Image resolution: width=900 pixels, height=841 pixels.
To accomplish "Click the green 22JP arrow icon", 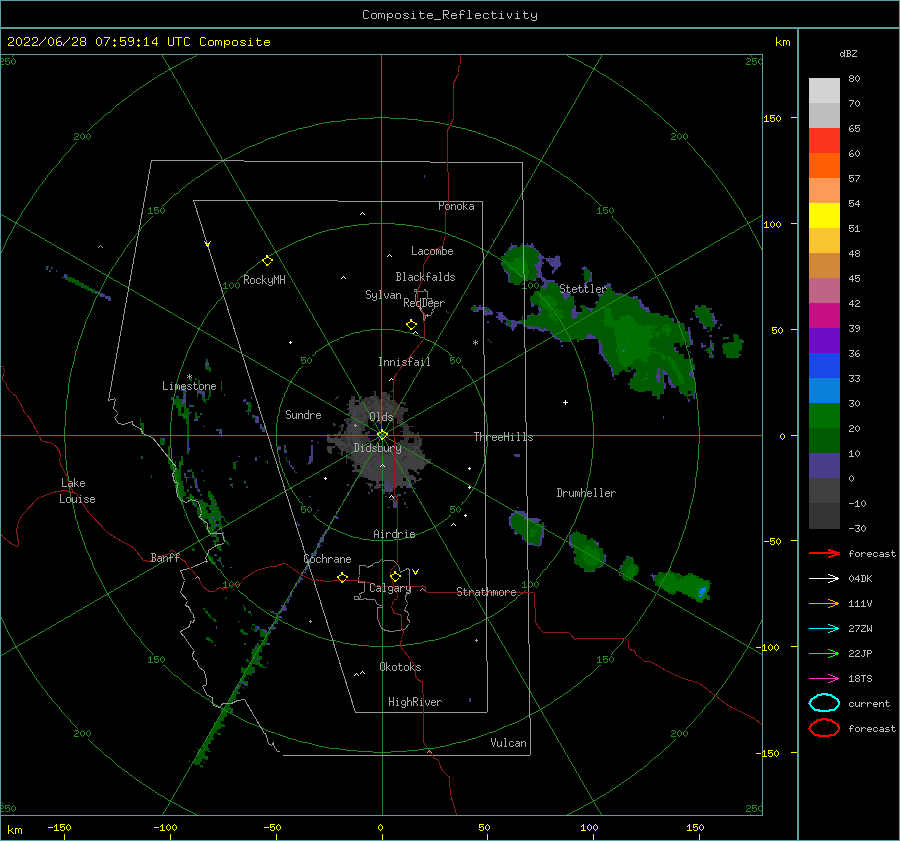I will coord(824,653).
